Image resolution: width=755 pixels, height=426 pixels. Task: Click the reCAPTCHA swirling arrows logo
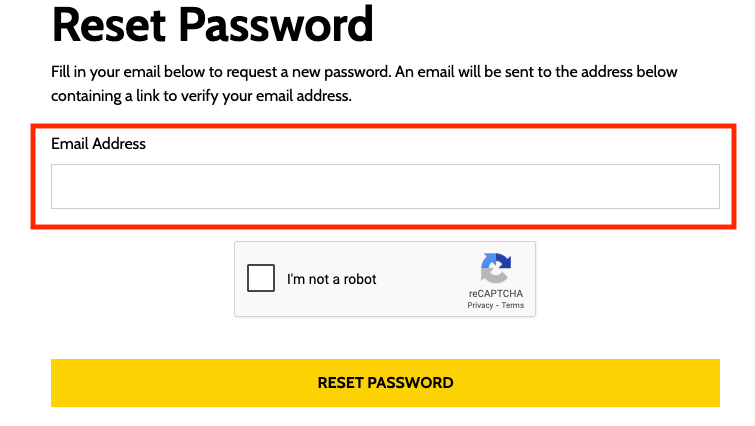point(495,268)
